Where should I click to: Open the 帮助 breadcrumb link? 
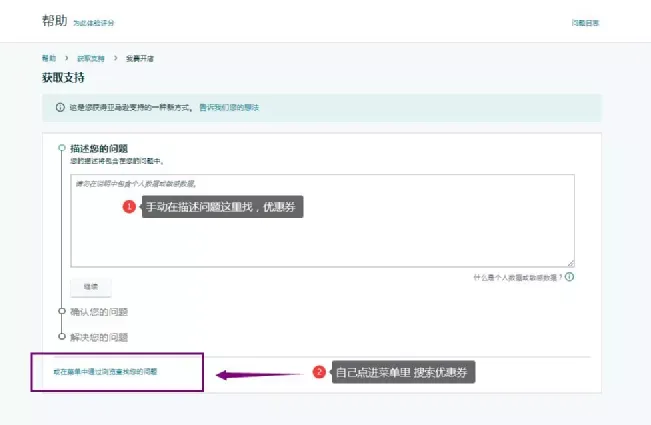click(49, 59)
